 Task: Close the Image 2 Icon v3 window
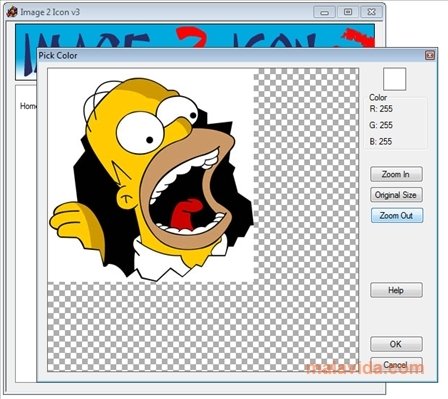point(371,12)
